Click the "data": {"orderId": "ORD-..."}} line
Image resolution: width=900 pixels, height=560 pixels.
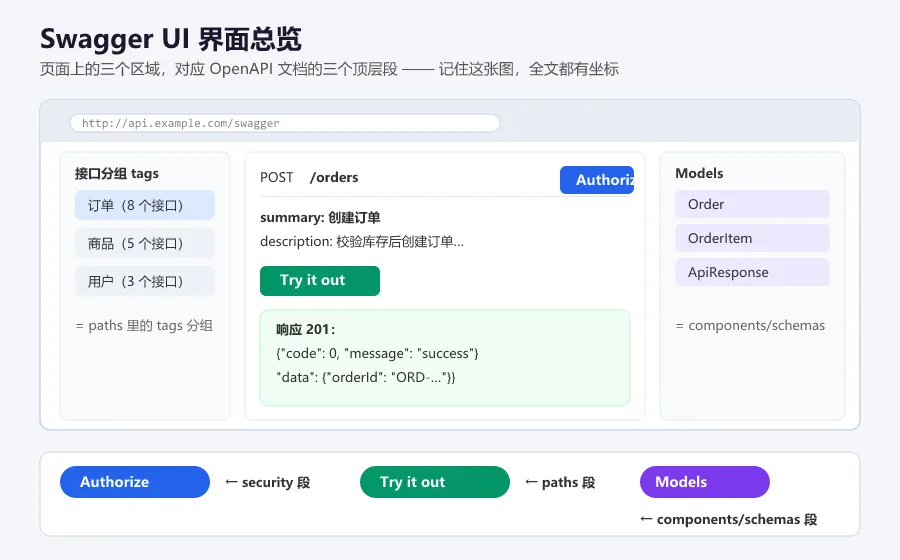tap(366, 378)
